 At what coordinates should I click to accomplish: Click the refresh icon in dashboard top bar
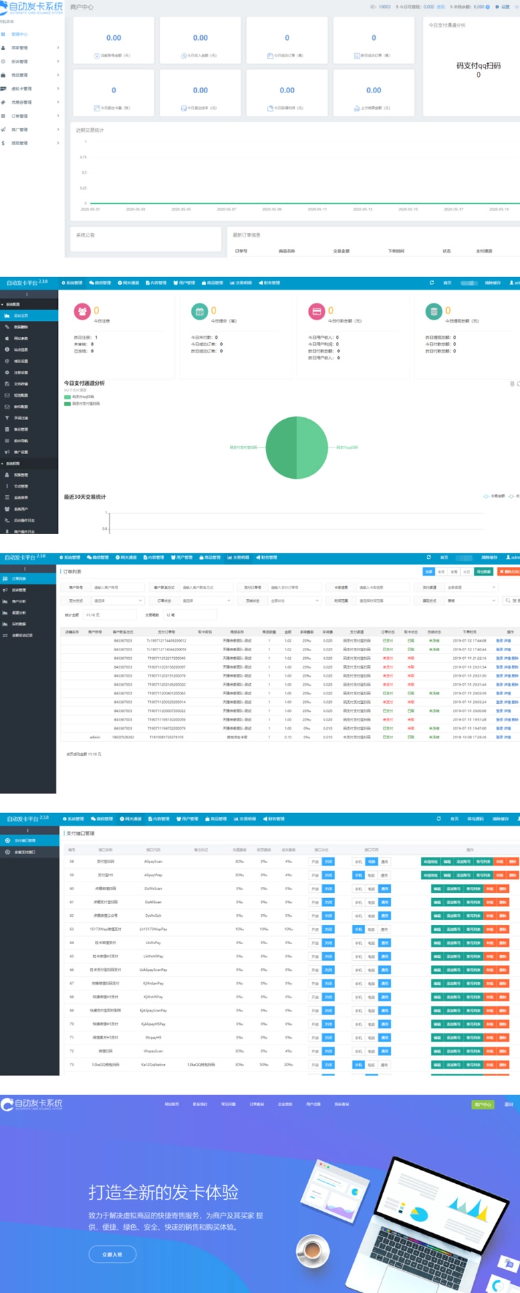(x=431, y=283)
